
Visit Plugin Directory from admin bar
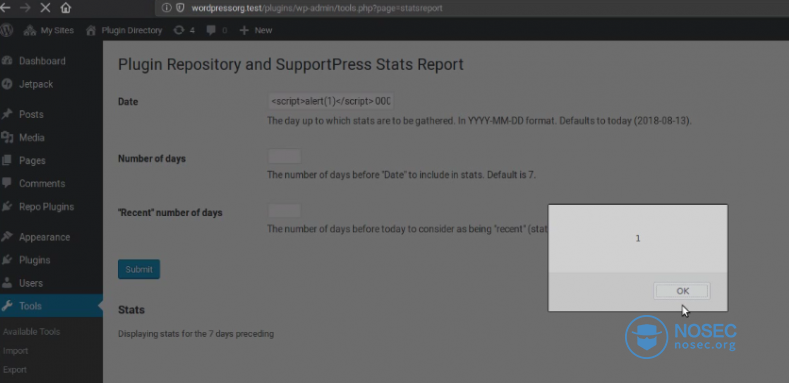124,30
